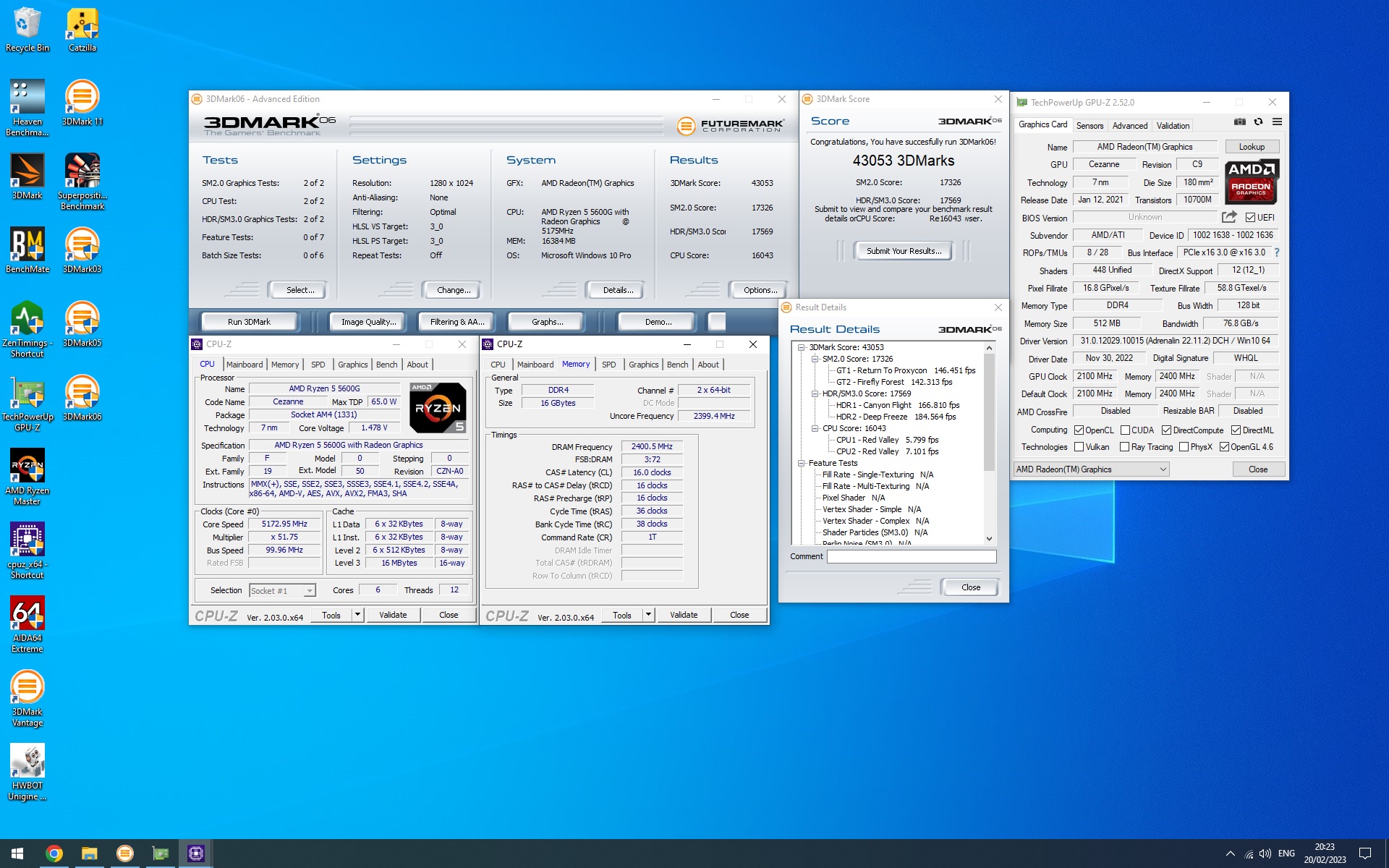The height and width of the screenshot is (868, 1389).
Task: Open AIDA64 Extreme desktop icon
Action: 27,624
